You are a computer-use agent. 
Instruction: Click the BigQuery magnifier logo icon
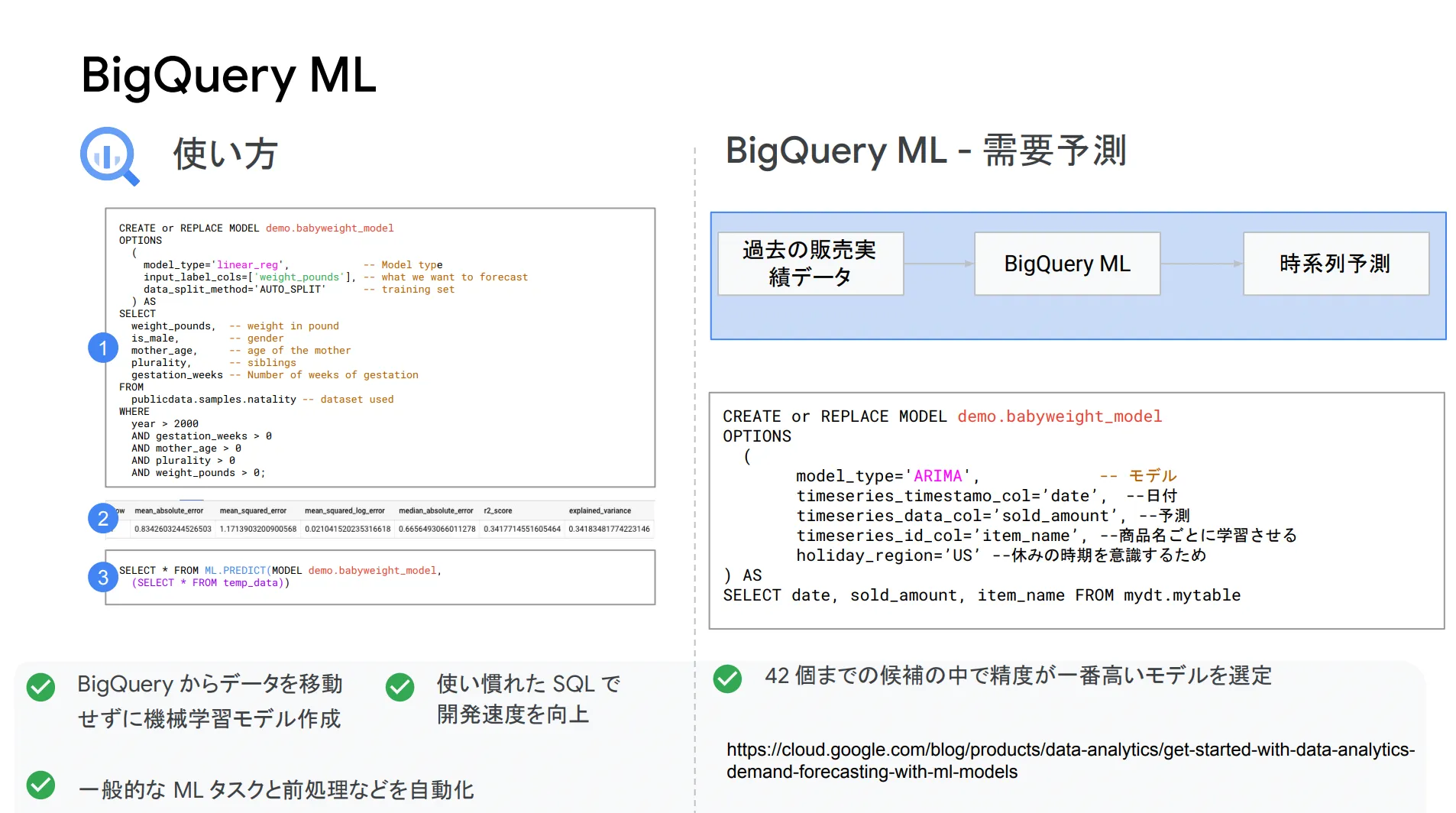pos(110,156)
